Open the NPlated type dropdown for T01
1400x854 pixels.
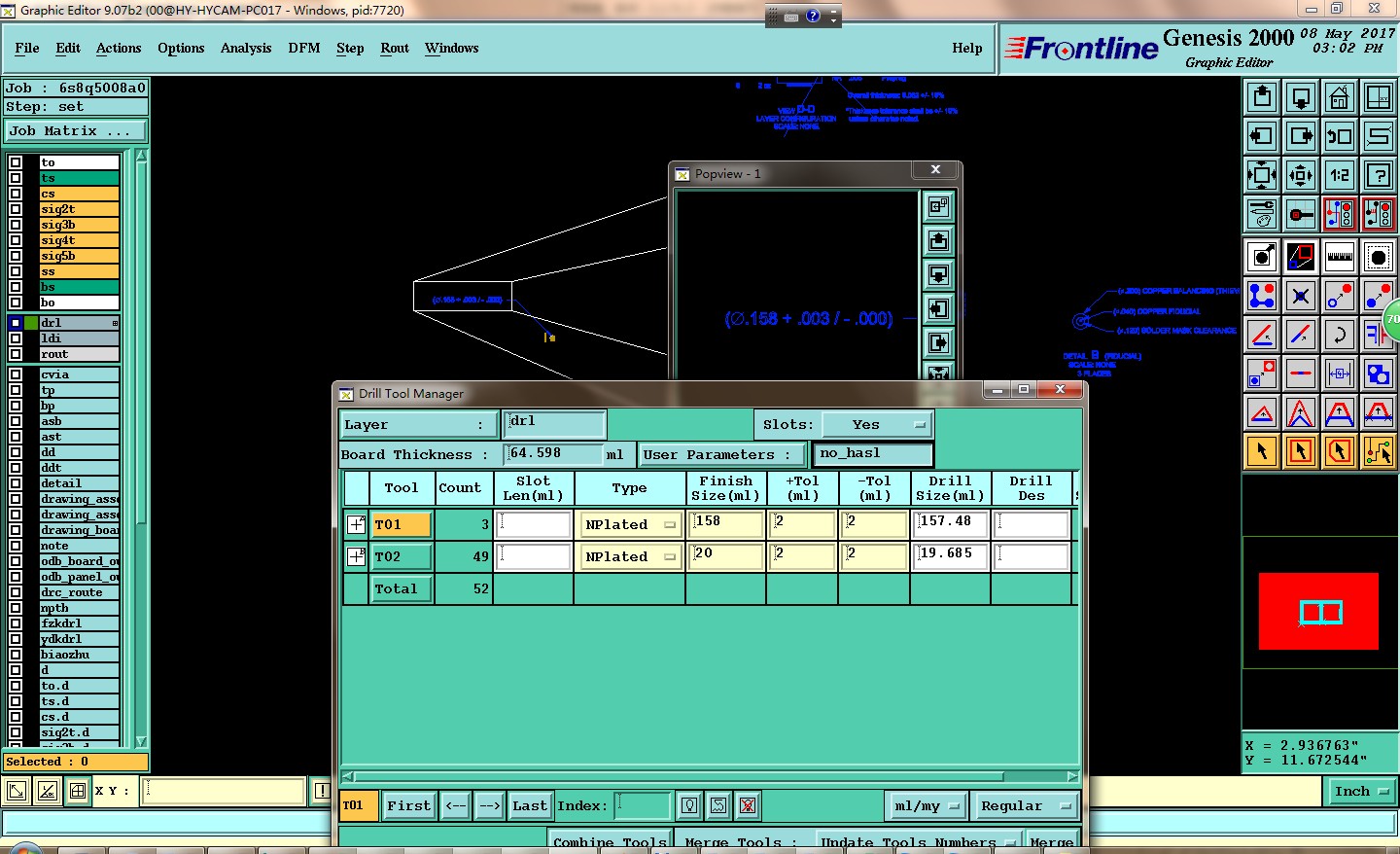(x=629, y=524)
